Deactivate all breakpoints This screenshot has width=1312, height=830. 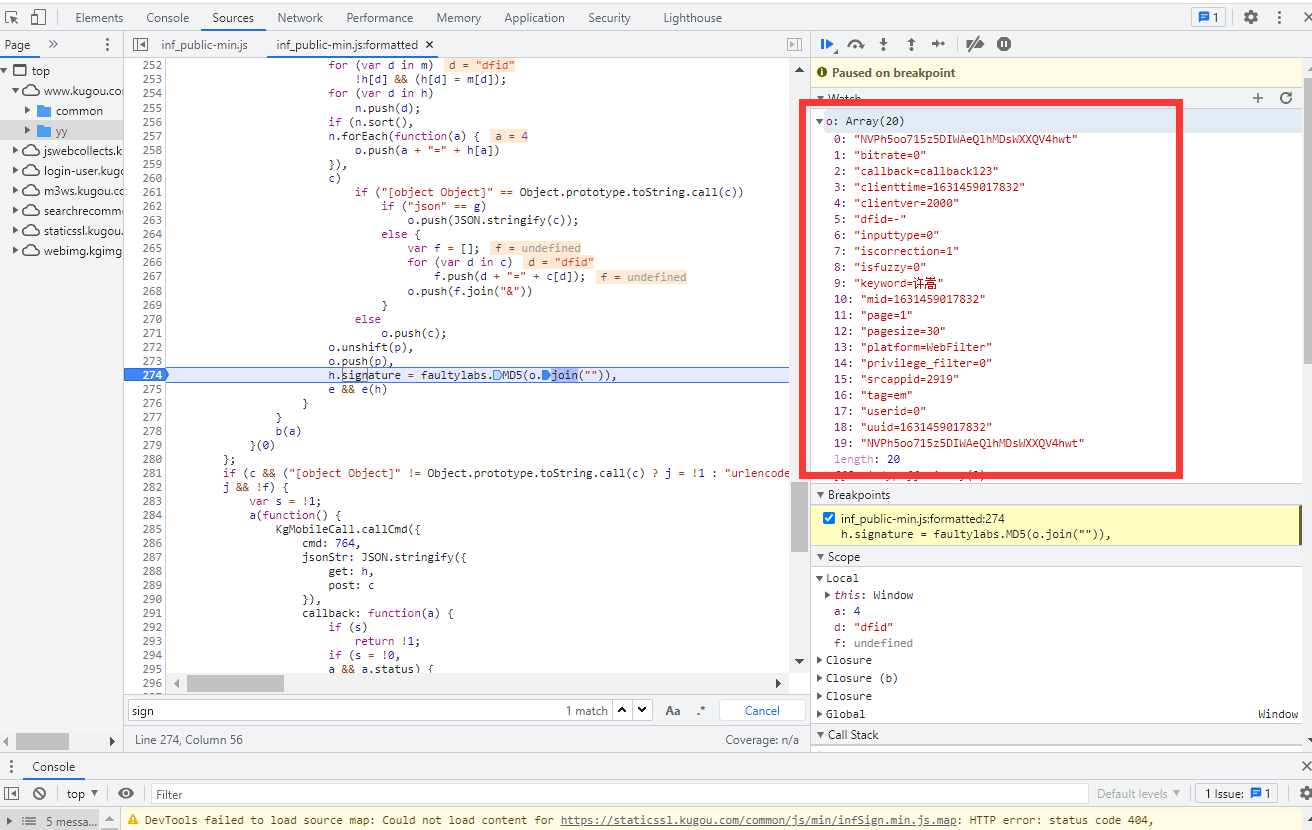coord(975,44)
